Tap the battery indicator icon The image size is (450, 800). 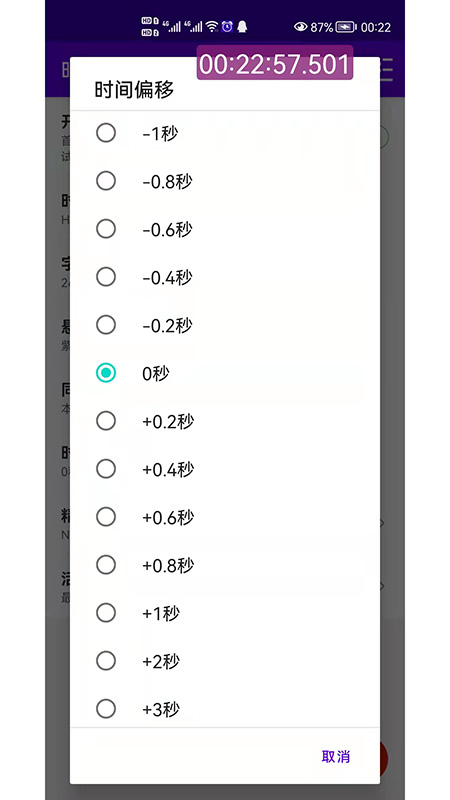[x=346, y=27]
